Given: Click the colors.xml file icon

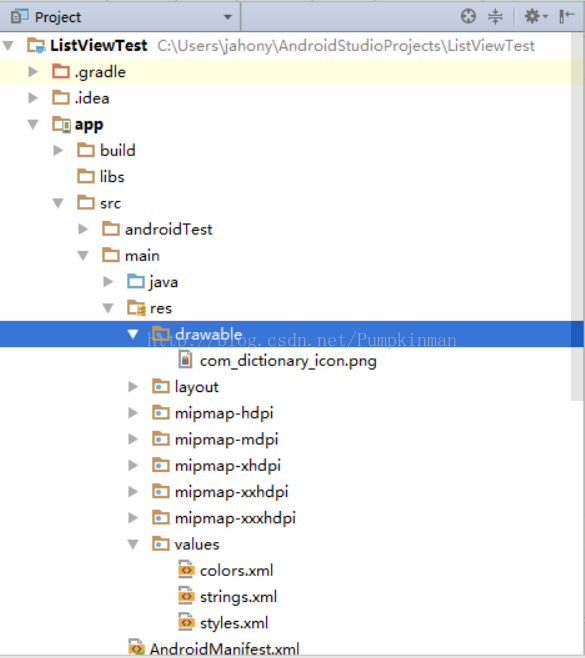Looking at the screenshot, I should 186,570.
